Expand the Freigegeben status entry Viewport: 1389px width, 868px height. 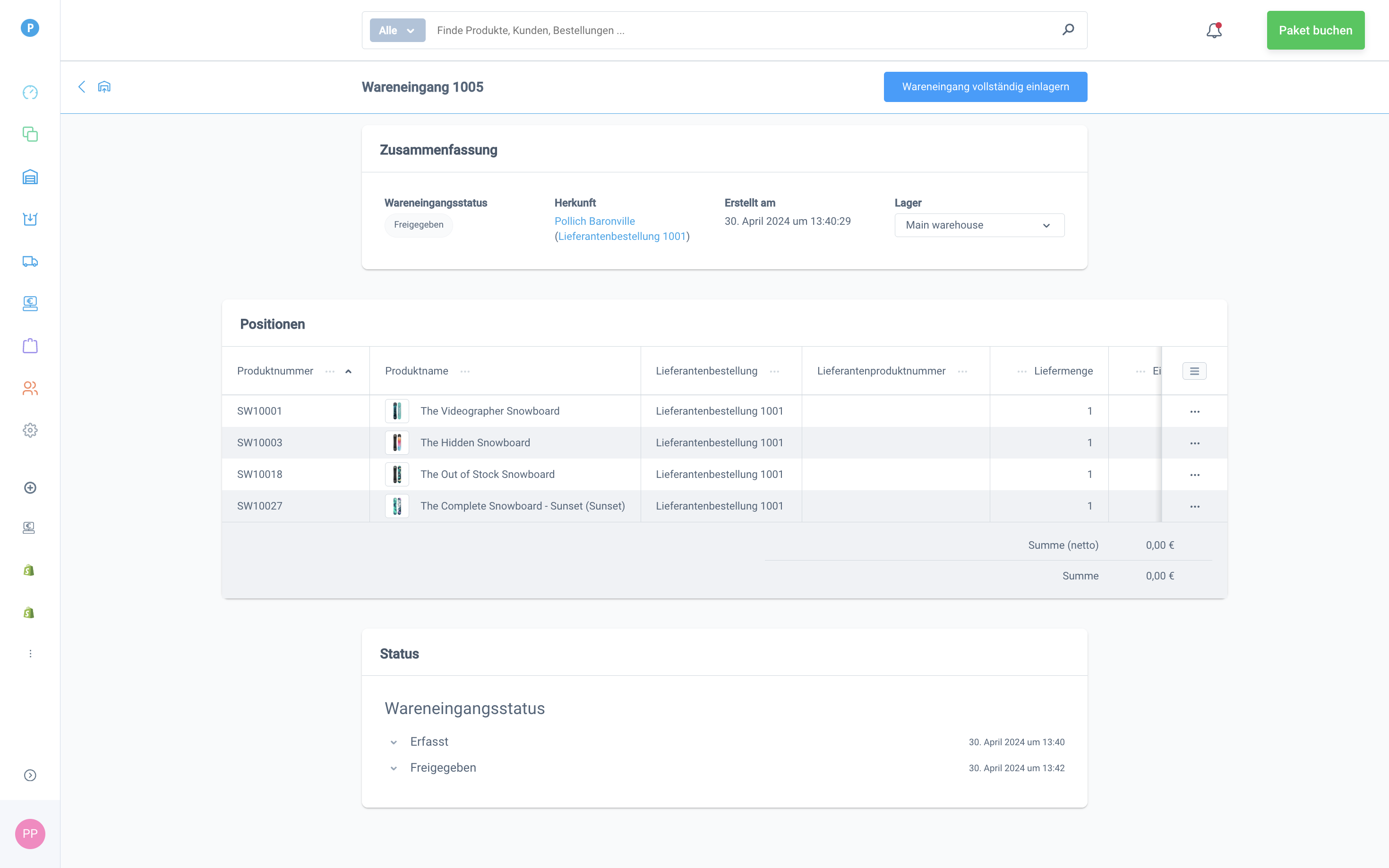(x=394, y=768)
